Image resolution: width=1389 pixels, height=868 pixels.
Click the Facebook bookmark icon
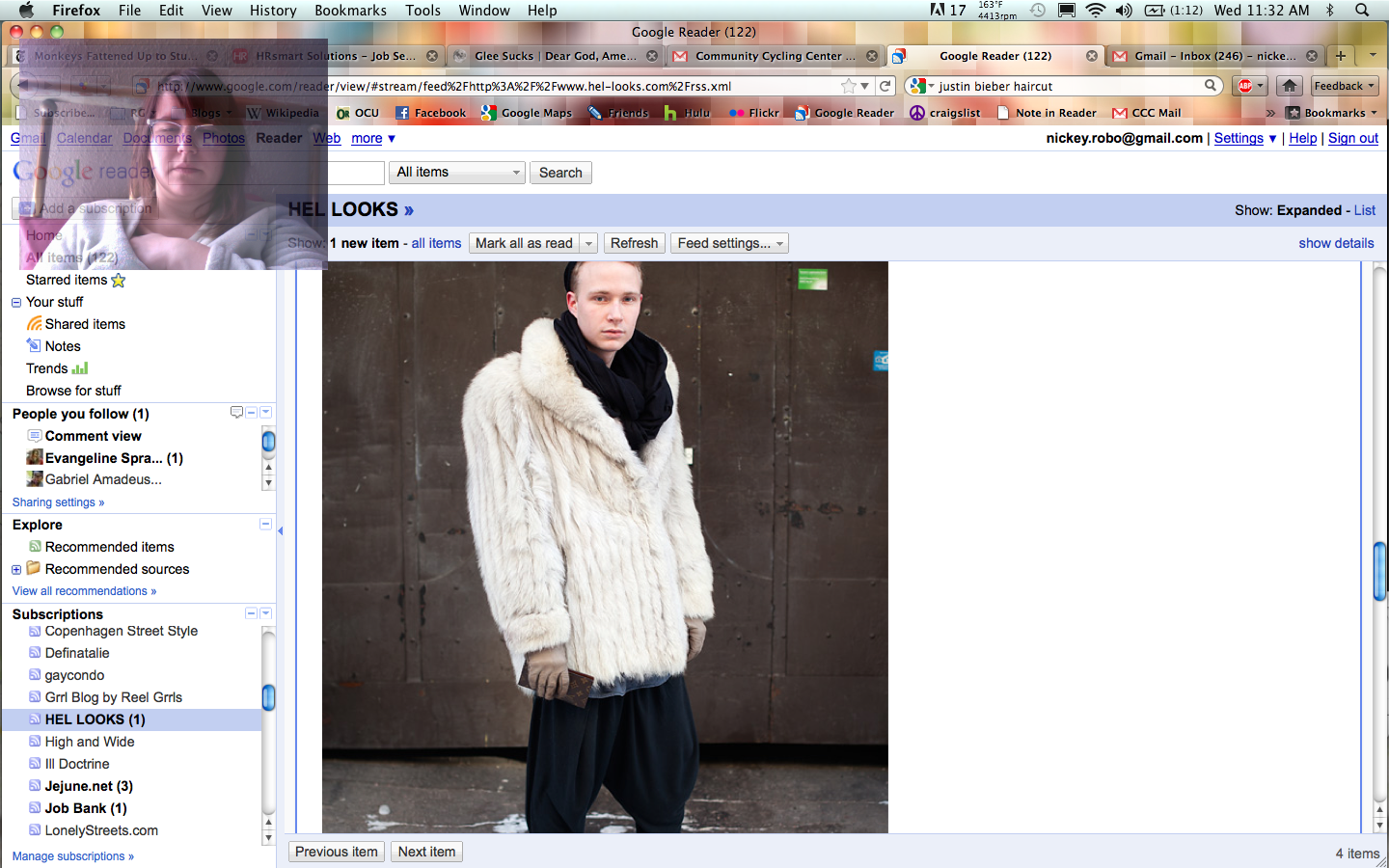pyautogui.click(x=402, y=113)
